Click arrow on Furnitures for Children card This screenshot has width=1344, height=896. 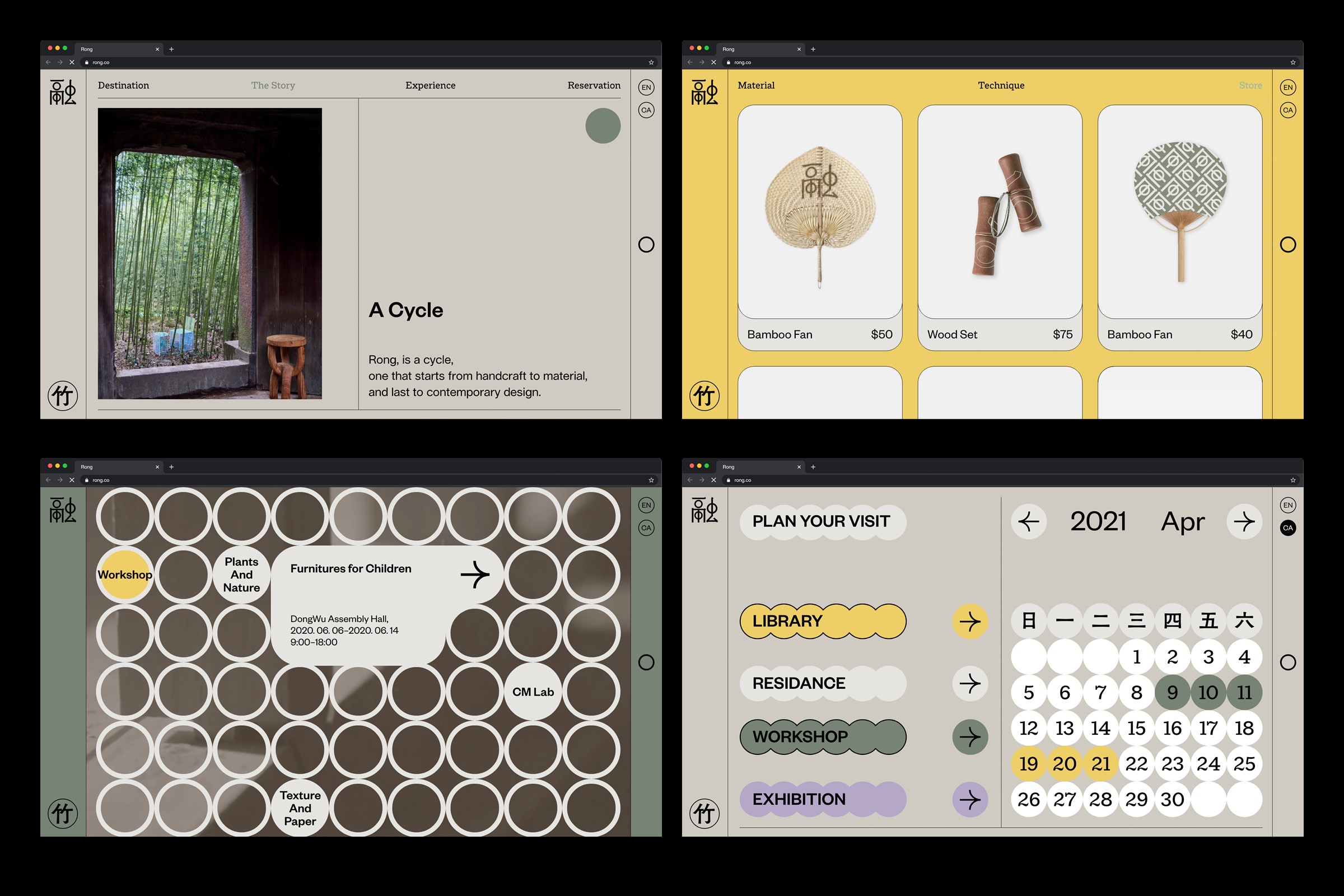[475, 575]
